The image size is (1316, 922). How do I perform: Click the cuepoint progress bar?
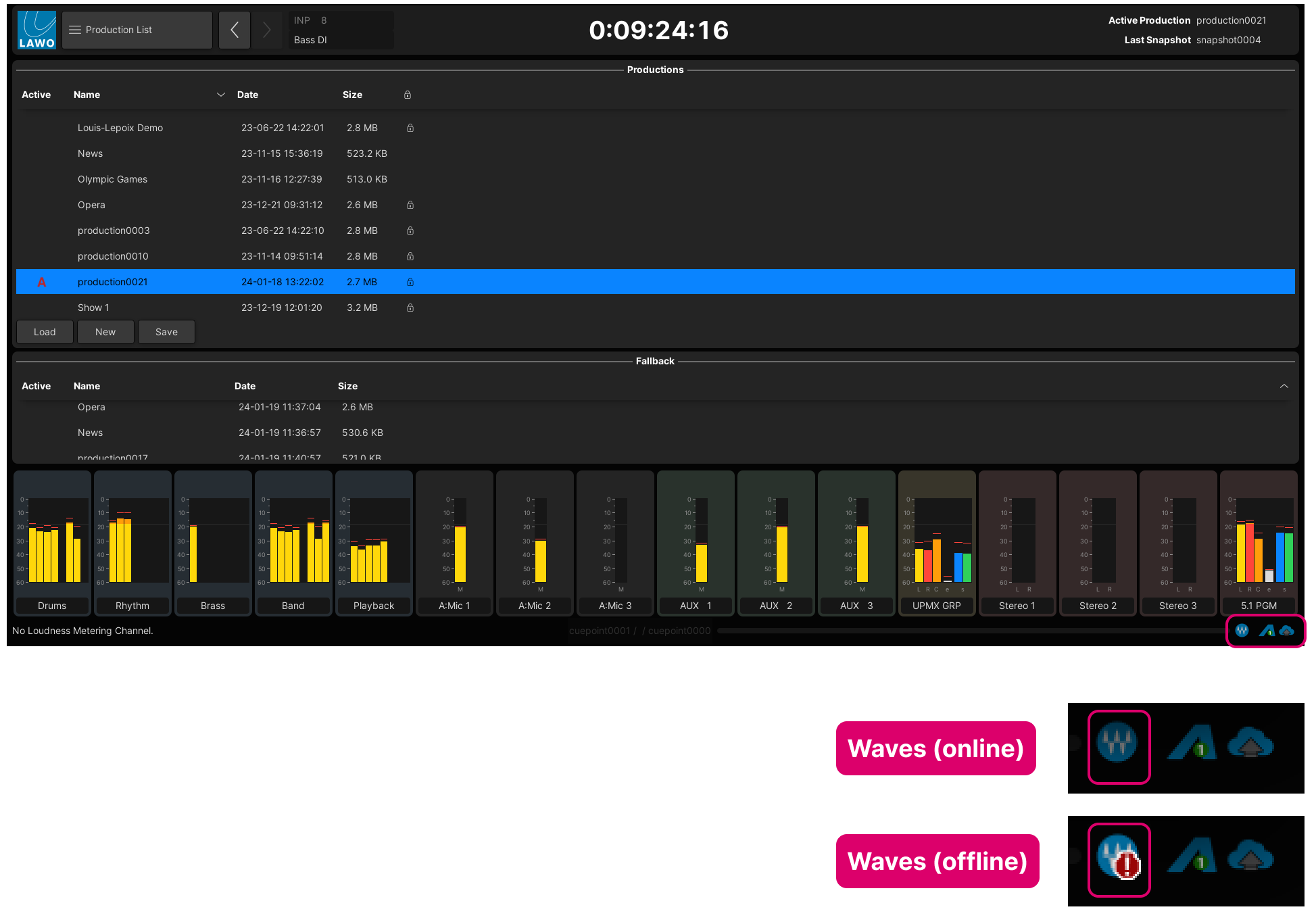[x=967, y=630]
